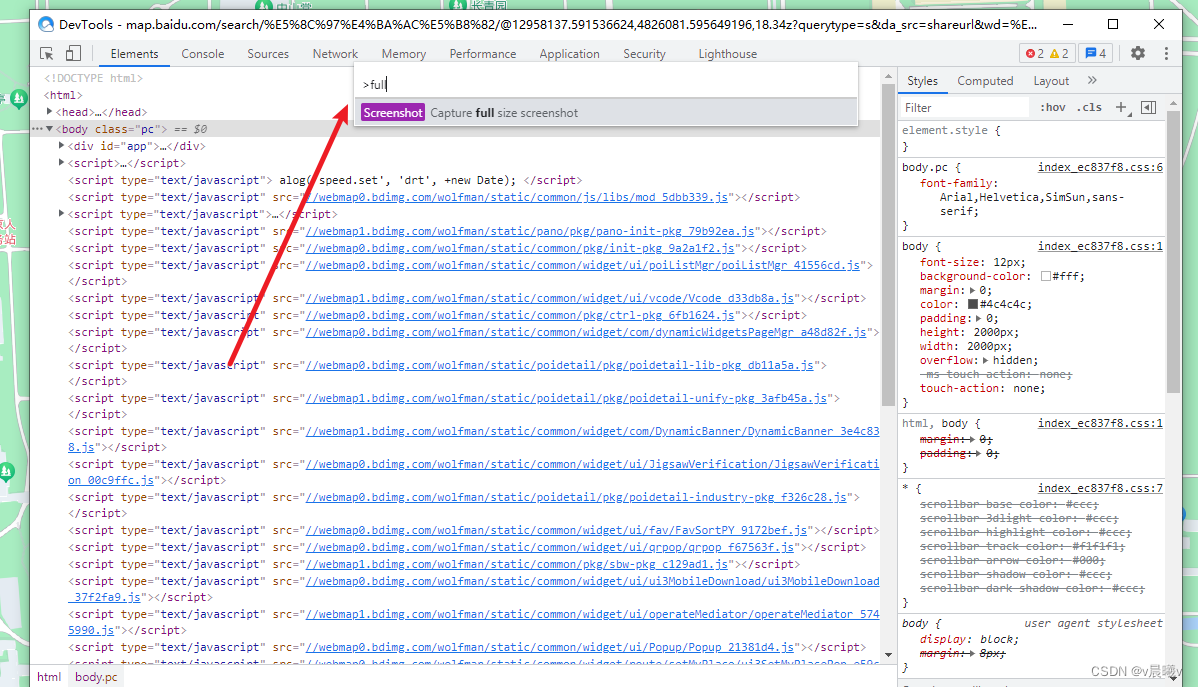Open index_ec837f8.css:6 source link
The image size is (1198, 687).
click(x=1100, y=167)
